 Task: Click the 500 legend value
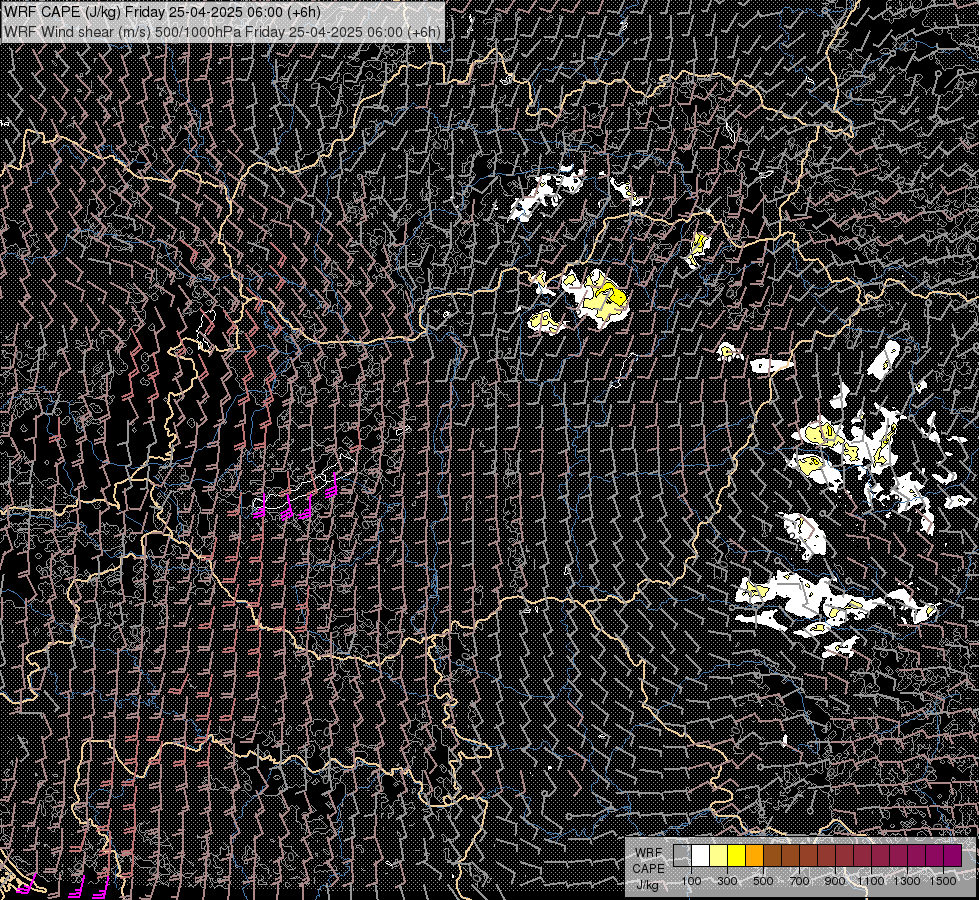tap(763, 881)
